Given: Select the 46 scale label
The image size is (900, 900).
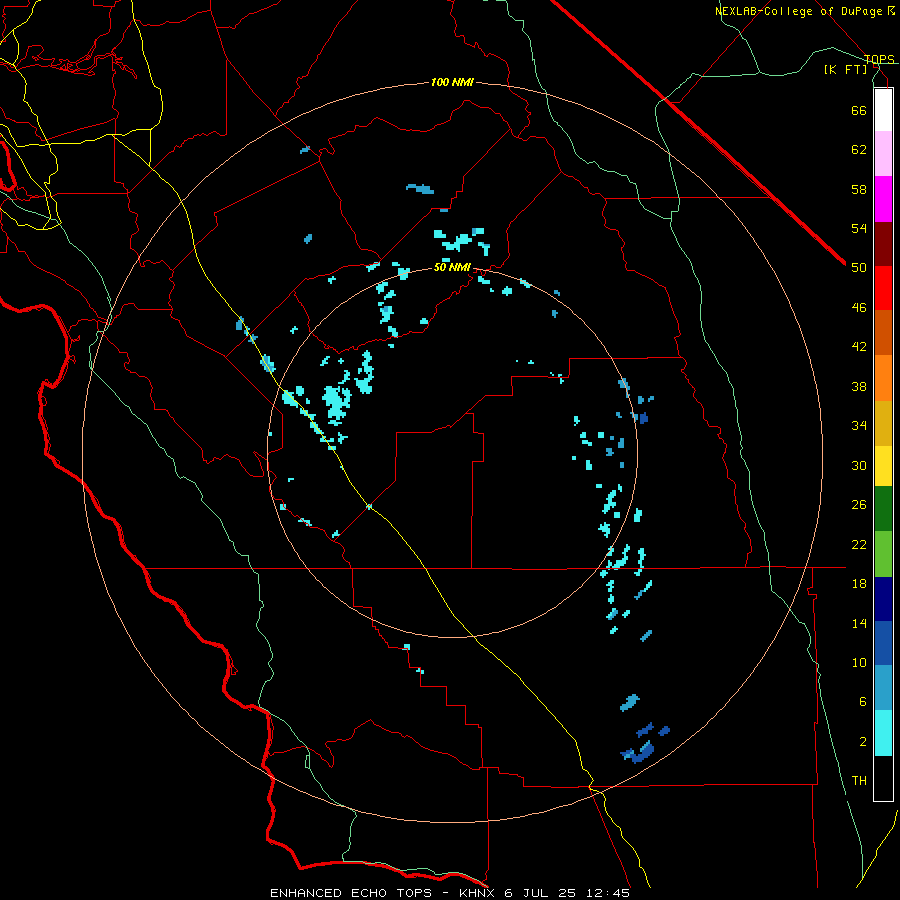Looking at the screenshot, I should [859, 308].
